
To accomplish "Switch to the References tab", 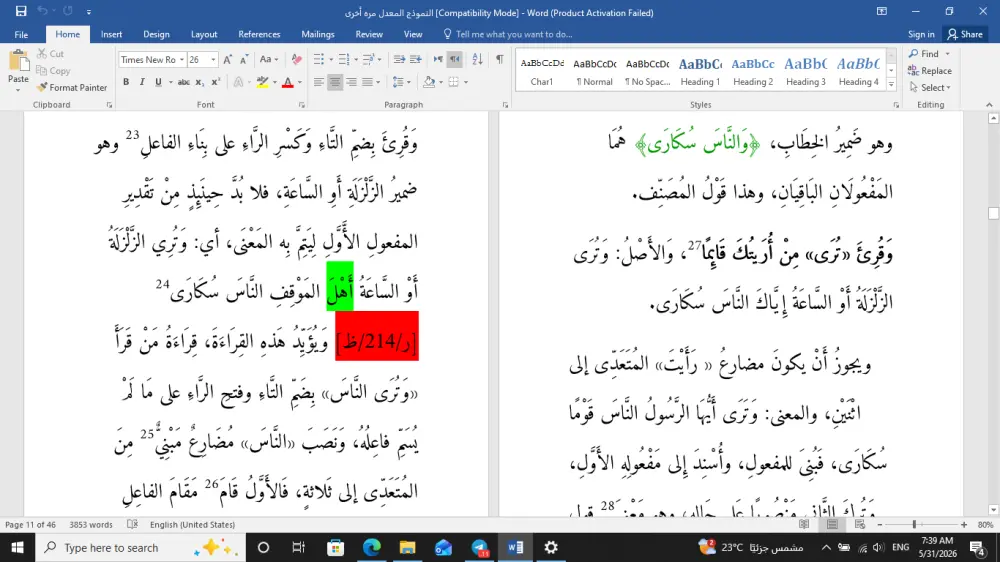I will click(259, 34).
